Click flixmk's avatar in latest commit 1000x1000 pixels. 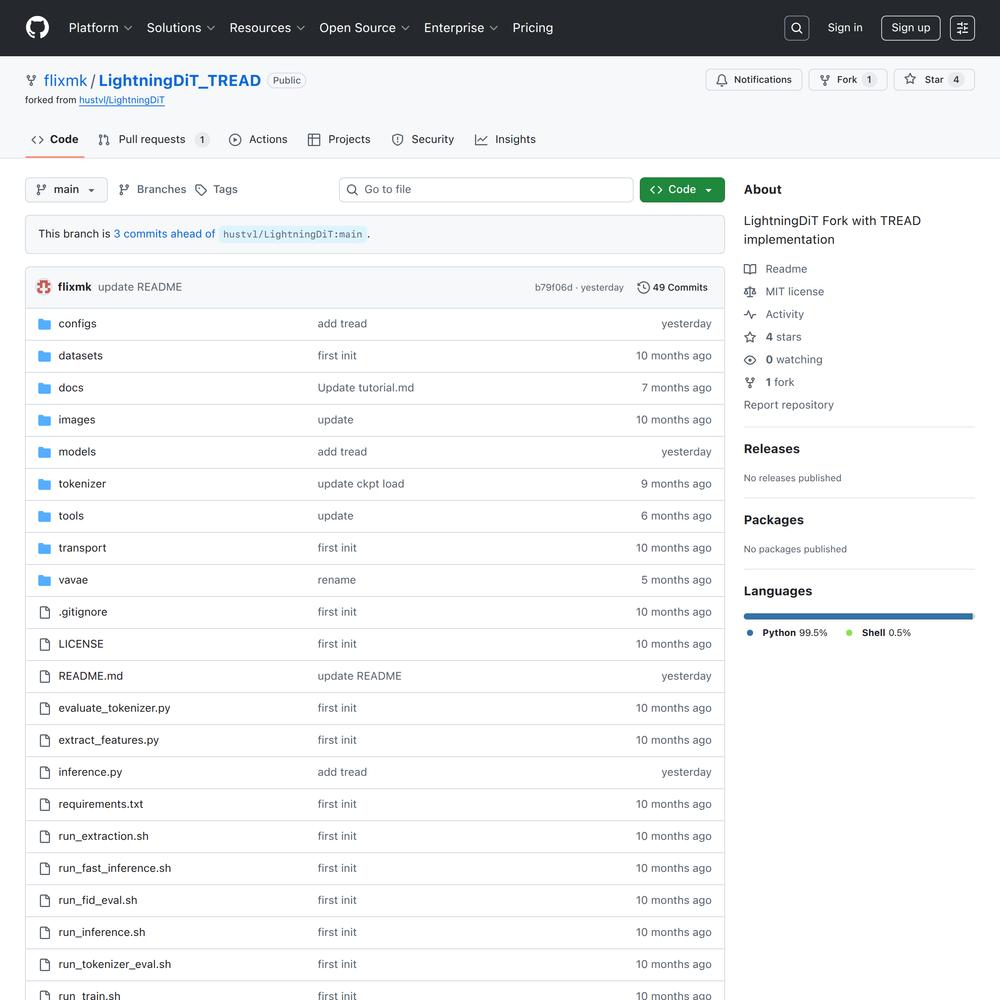(x=44, y=287)
